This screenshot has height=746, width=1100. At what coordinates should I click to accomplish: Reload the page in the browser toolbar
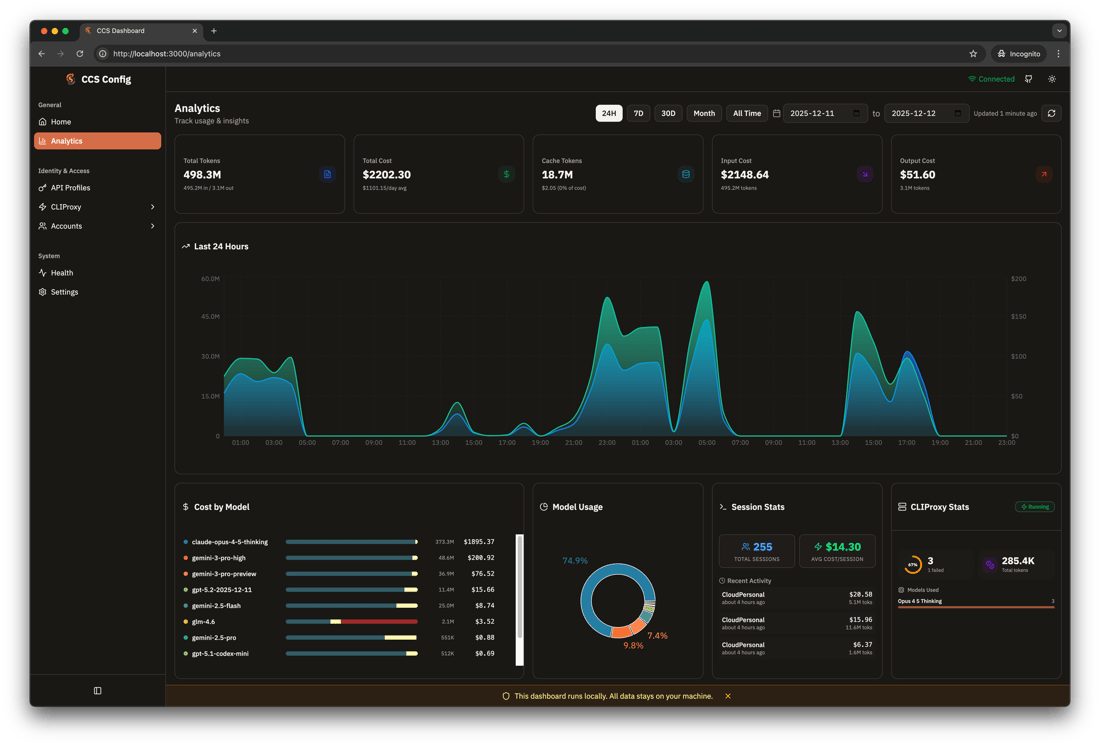80,53
